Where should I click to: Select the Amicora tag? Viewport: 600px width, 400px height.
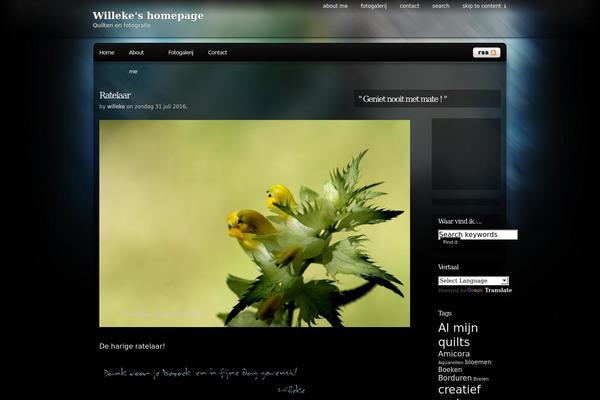pyautogui.click(x=454, y=354)
